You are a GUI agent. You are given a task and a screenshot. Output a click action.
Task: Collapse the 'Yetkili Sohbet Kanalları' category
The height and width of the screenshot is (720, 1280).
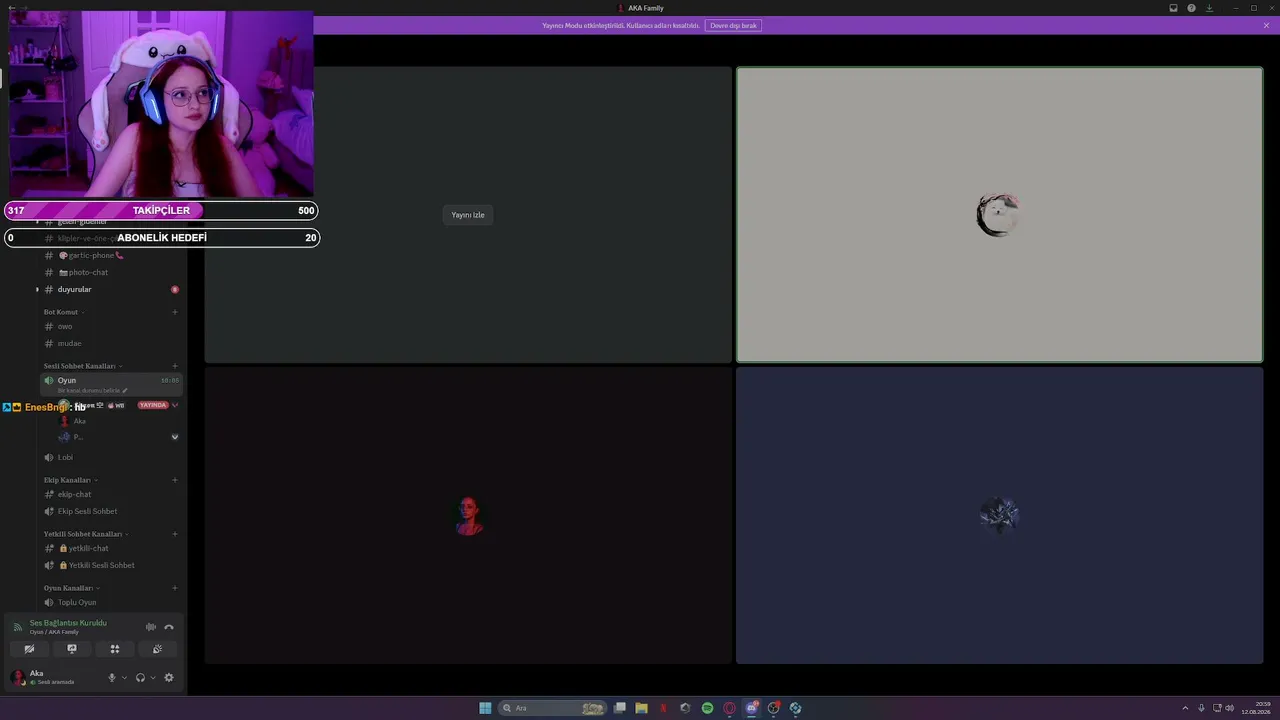[86, 534]
